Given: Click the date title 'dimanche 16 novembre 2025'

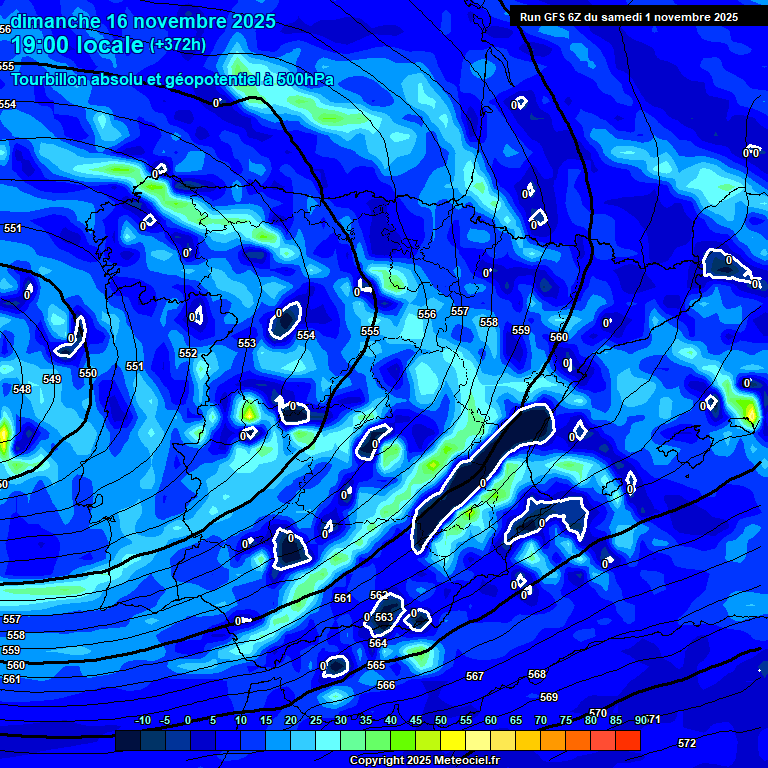Looking at the screenshot, I should click(x=143, y=22).
